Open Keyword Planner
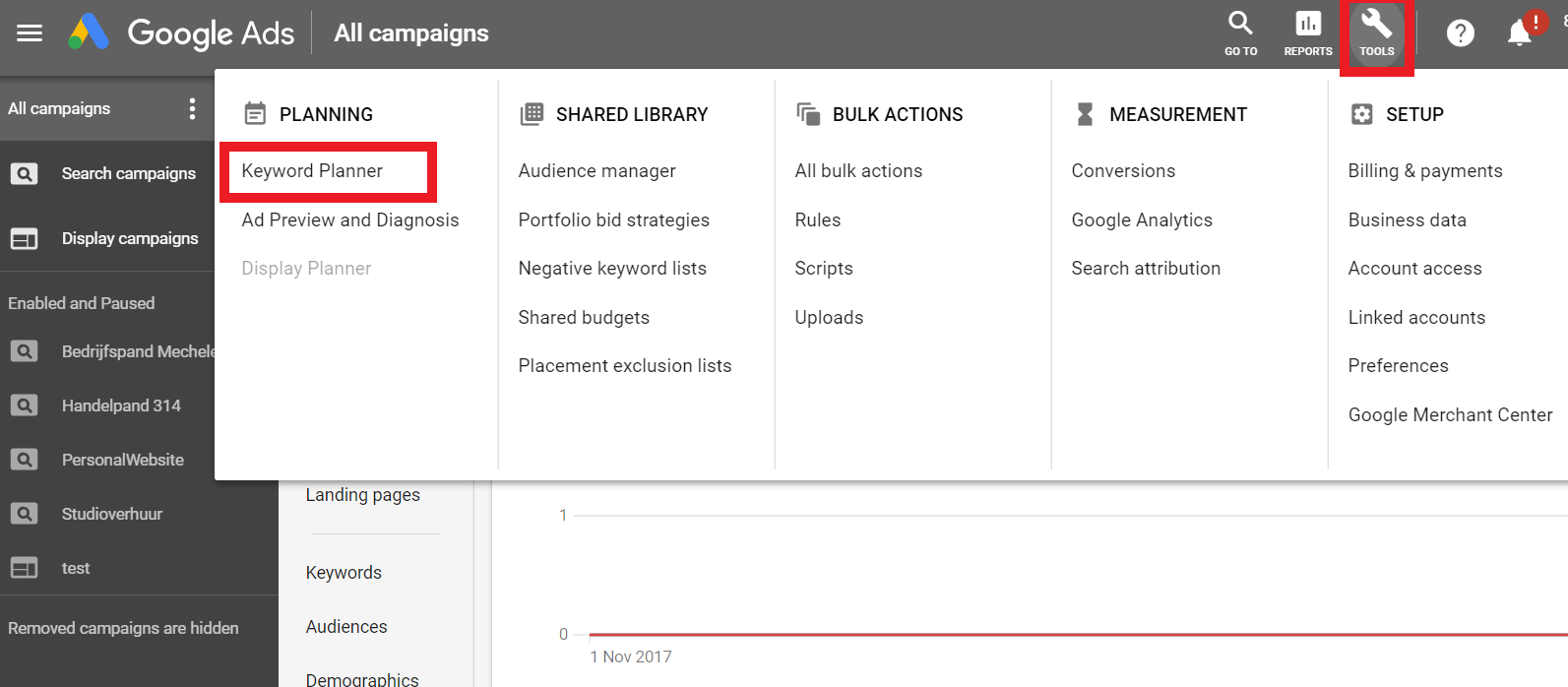Screen dimensions: 1568x687 coord(312,171)
